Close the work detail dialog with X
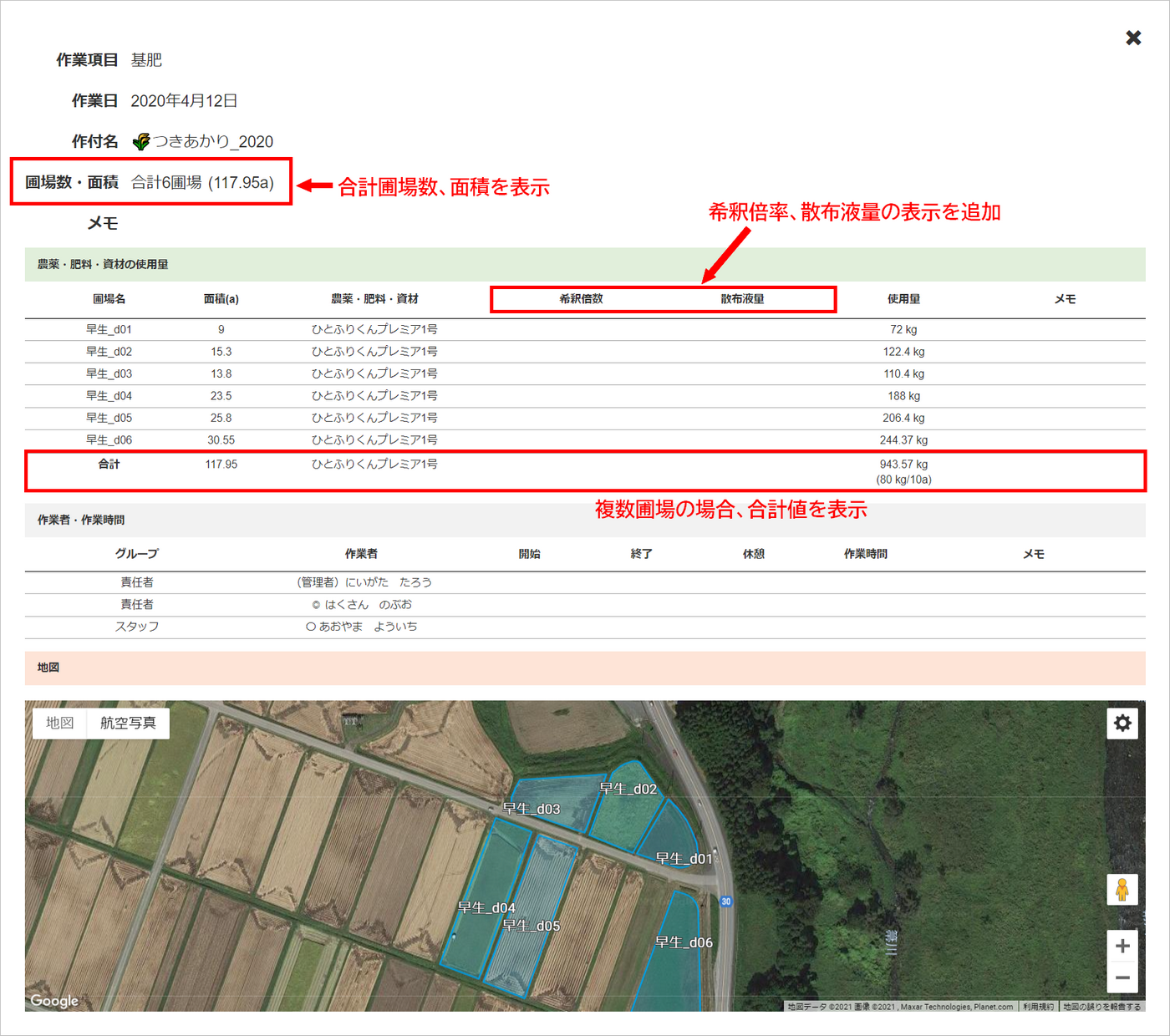 (x=1133, y=38)
